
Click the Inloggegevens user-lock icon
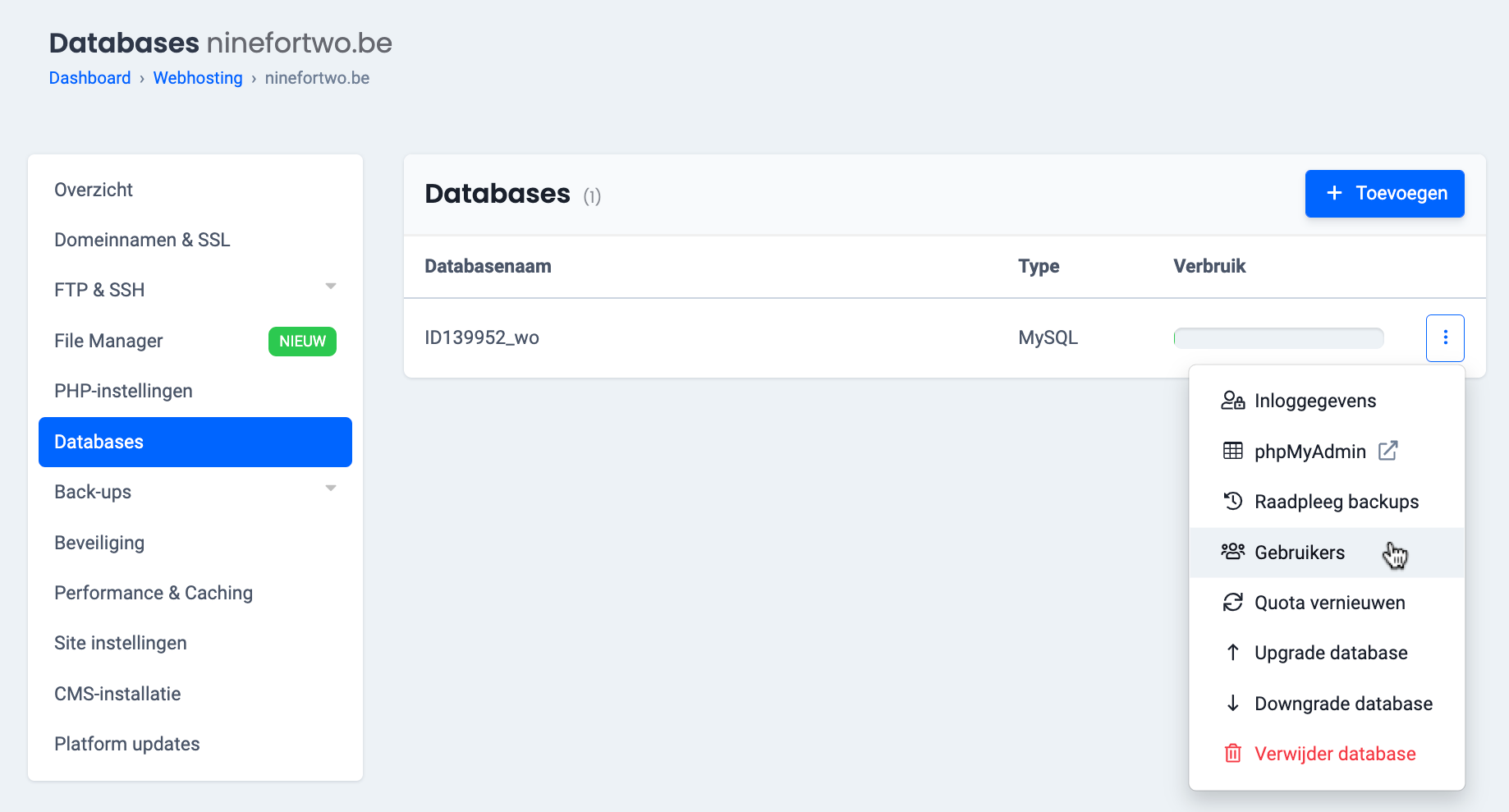point(1232,401)
